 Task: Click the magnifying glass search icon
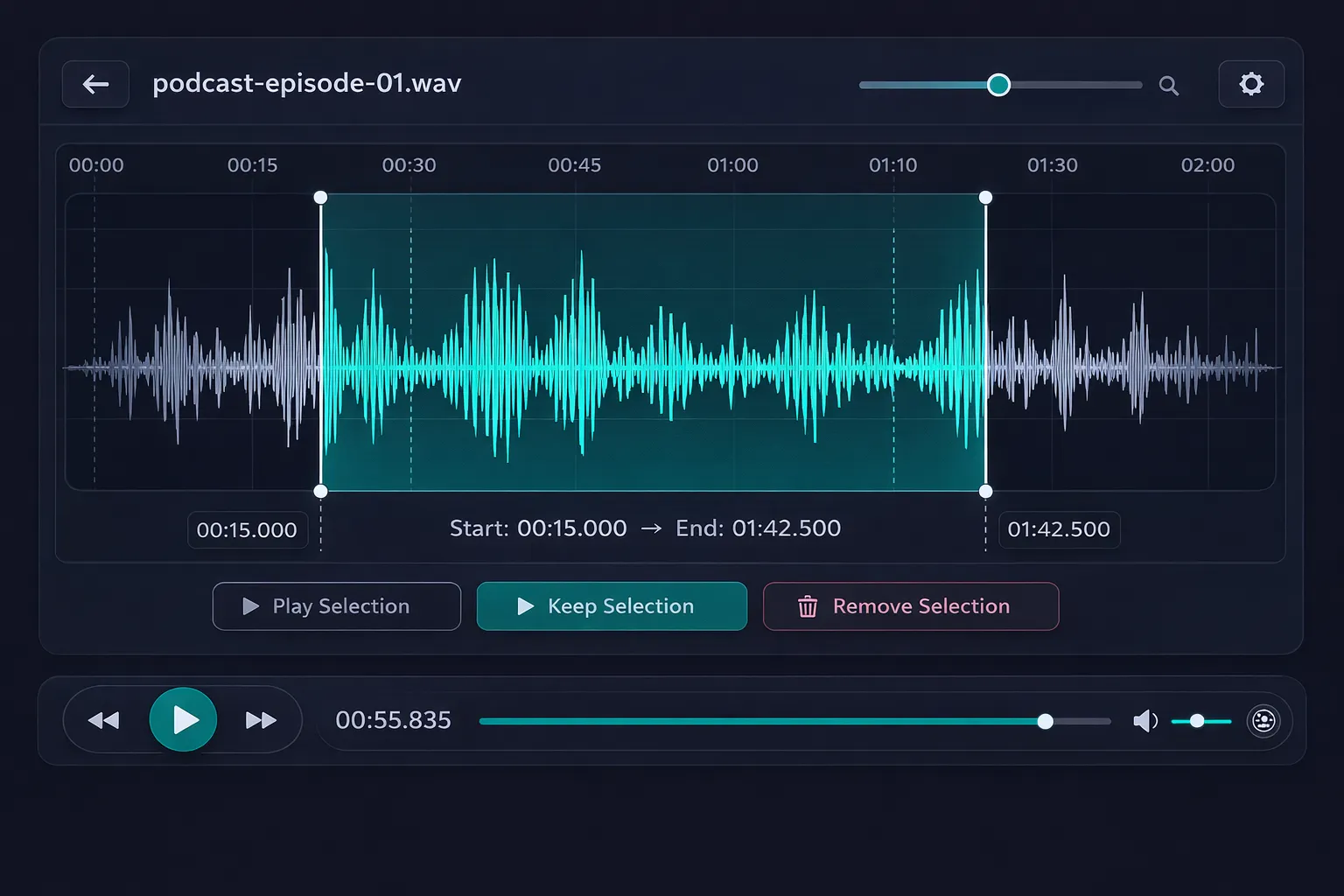(1169, 86)
